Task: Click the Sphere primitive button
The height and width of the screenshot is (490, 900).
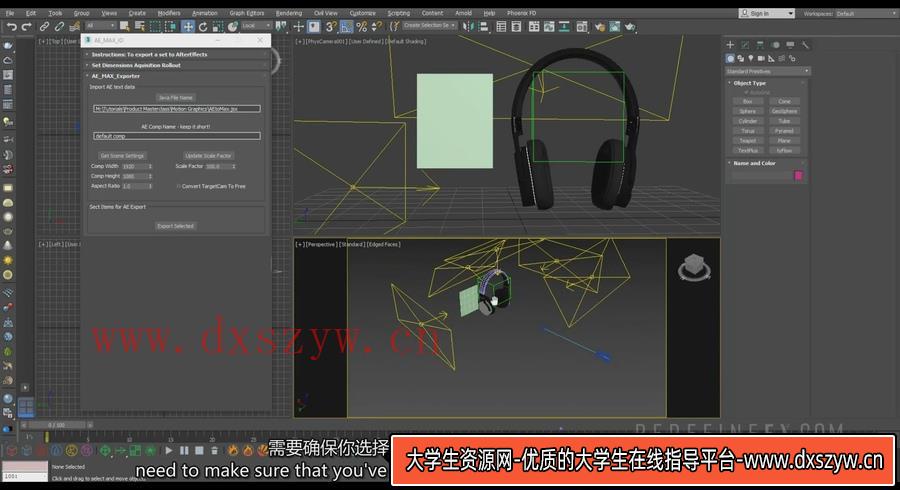Action: (x=747, y=111)
